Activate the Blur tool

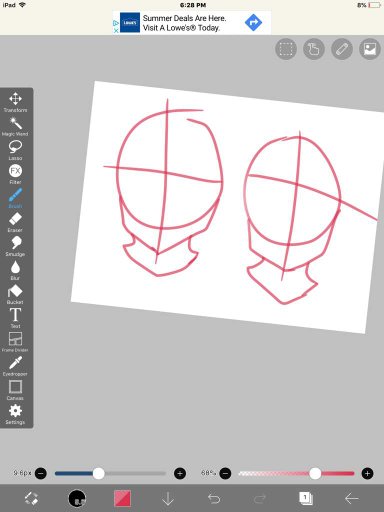[15, 270]
